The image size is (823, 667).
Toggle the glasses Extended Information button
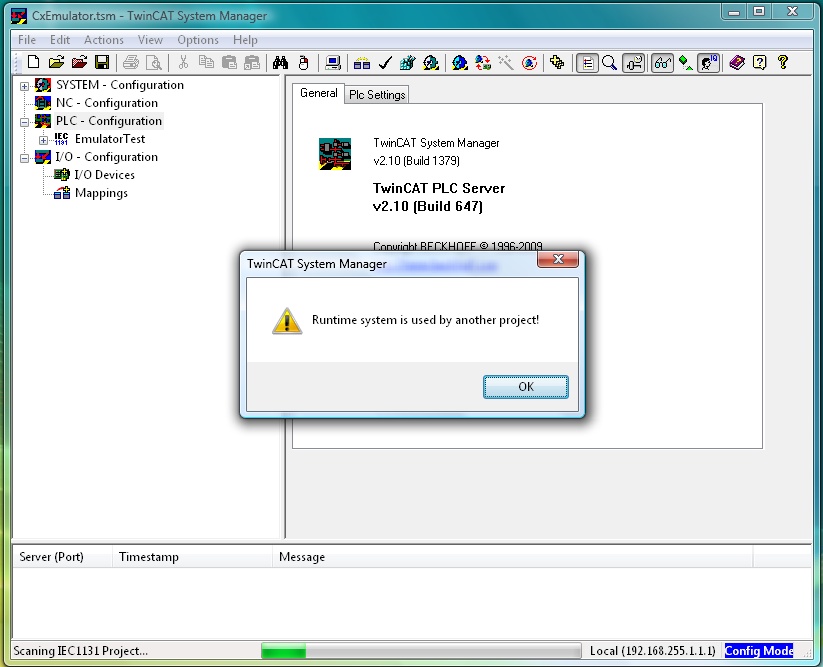[x=662, y=63]
